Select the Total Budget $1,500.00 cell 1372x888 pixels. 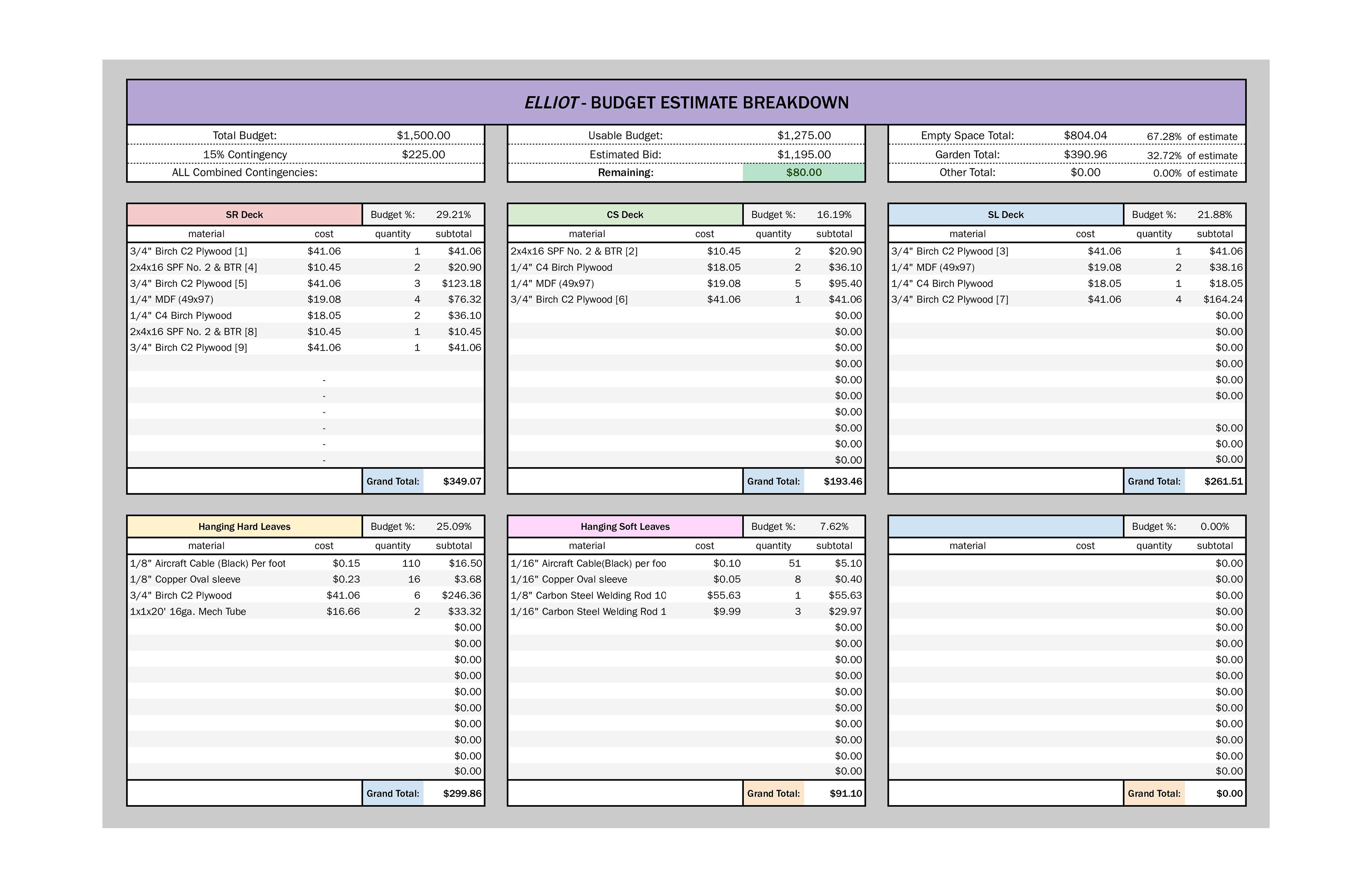(423, 135)
